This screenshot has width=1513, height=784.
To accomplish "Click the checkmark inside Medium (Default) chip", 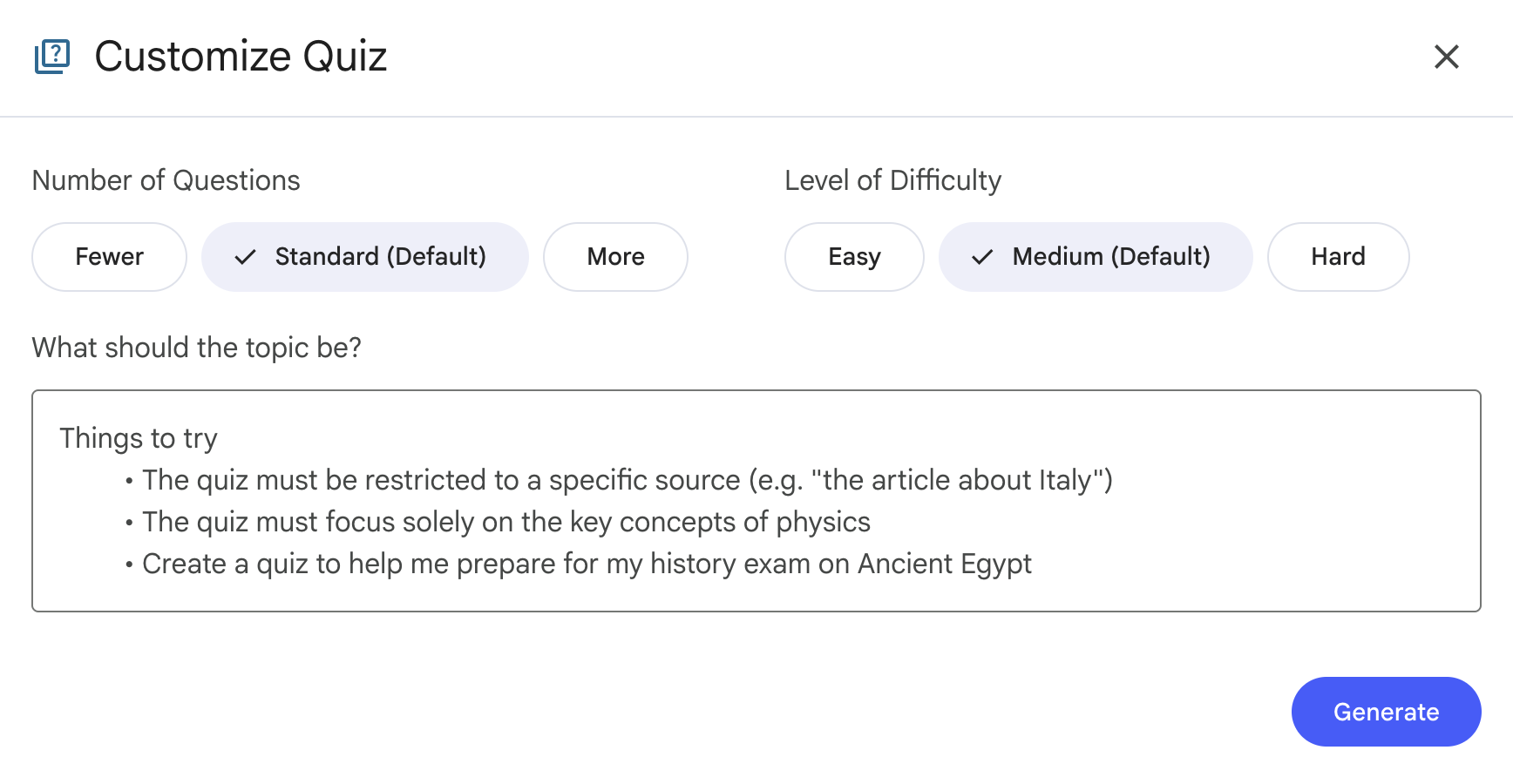I will click(x=980, y=257).
